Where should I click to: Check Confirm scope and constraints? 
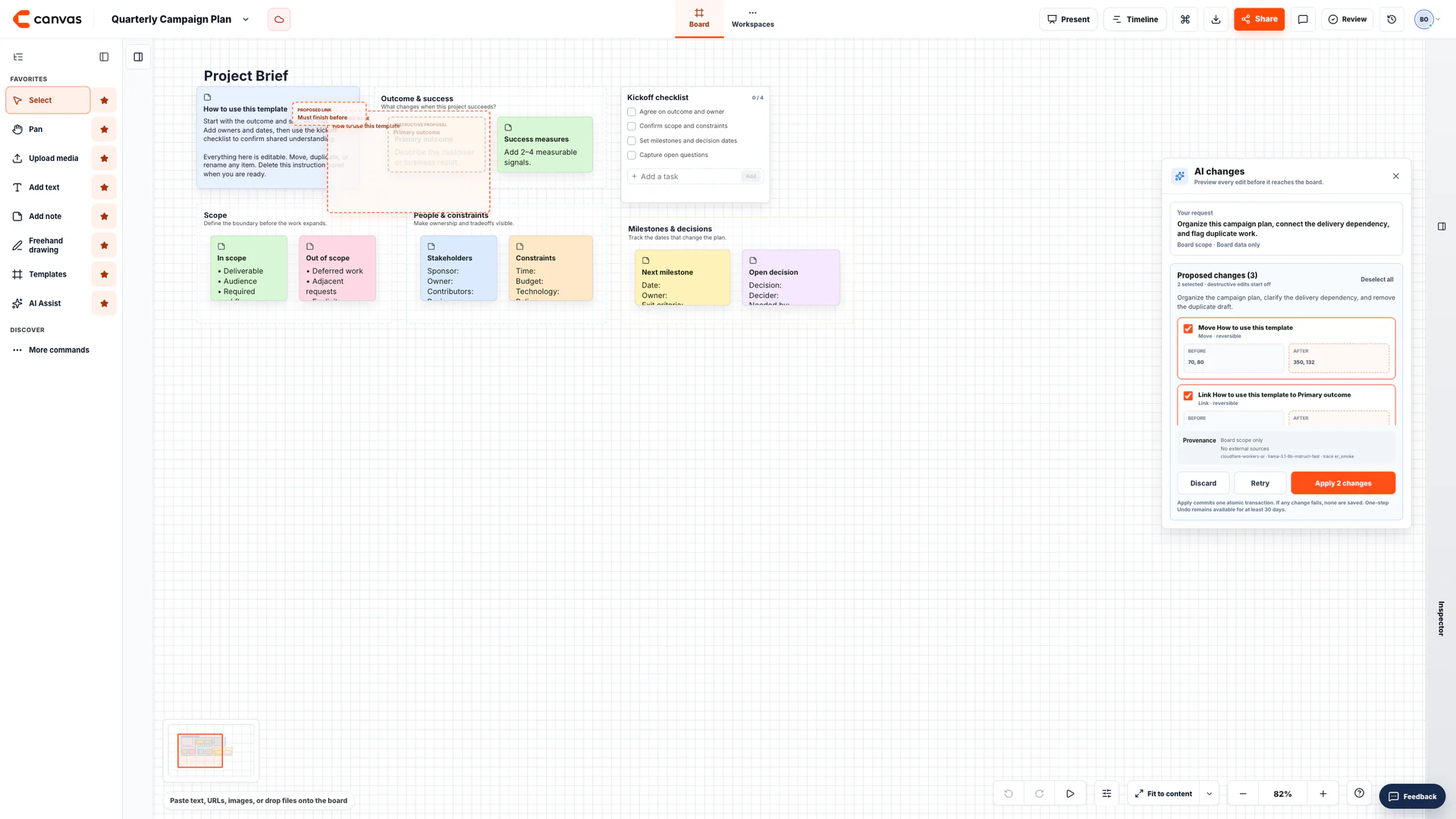[x=631, y=127]
